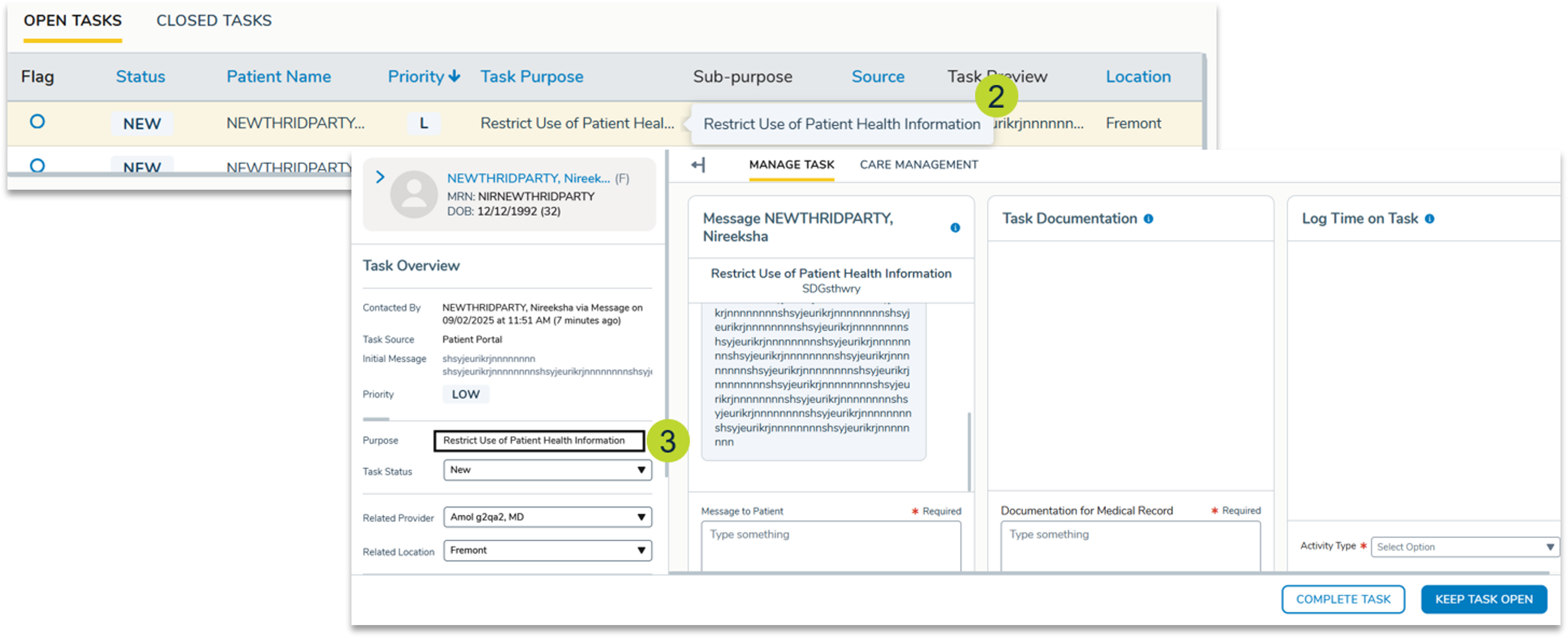Click info icon next to Task Documentation

click(1149, 219)
